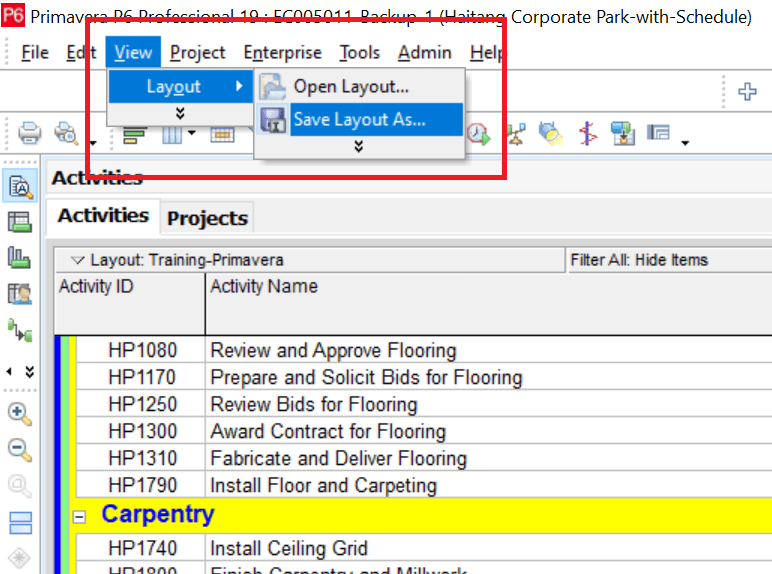Click the Zoom Out magnifier icon
The image size is (772, 574).
pos(20,450)
